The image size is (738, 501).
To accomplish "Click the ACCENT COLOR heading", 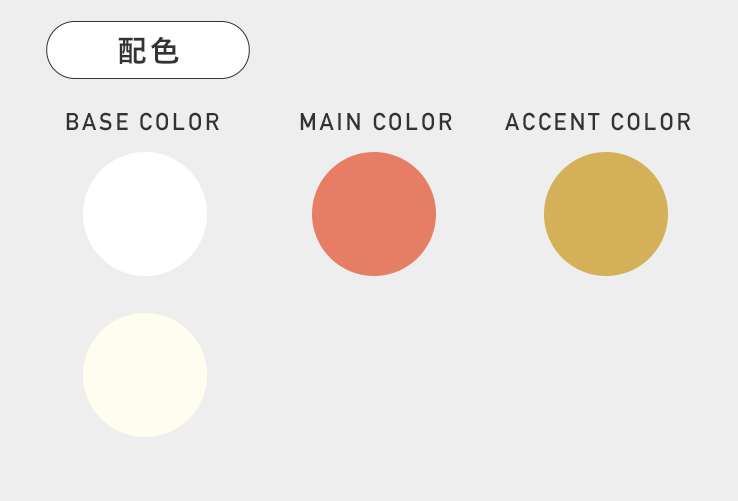I will pos(598,122).
